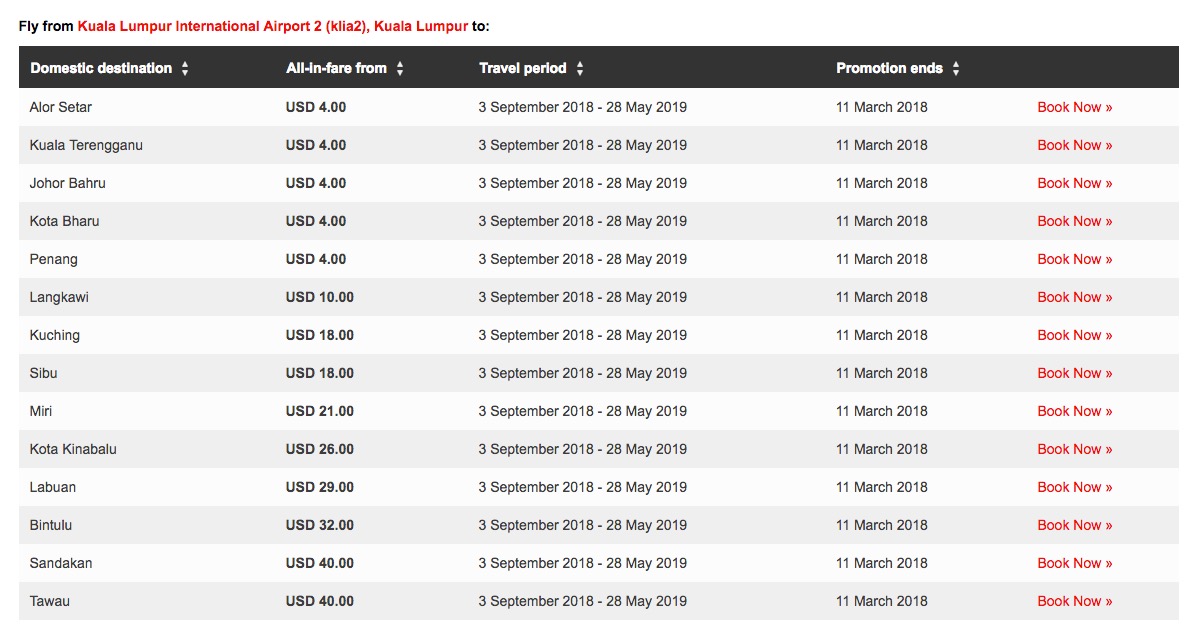Sort by All-in-fare from arrows
1193x628 pixels.
click(x=400, y=69)
